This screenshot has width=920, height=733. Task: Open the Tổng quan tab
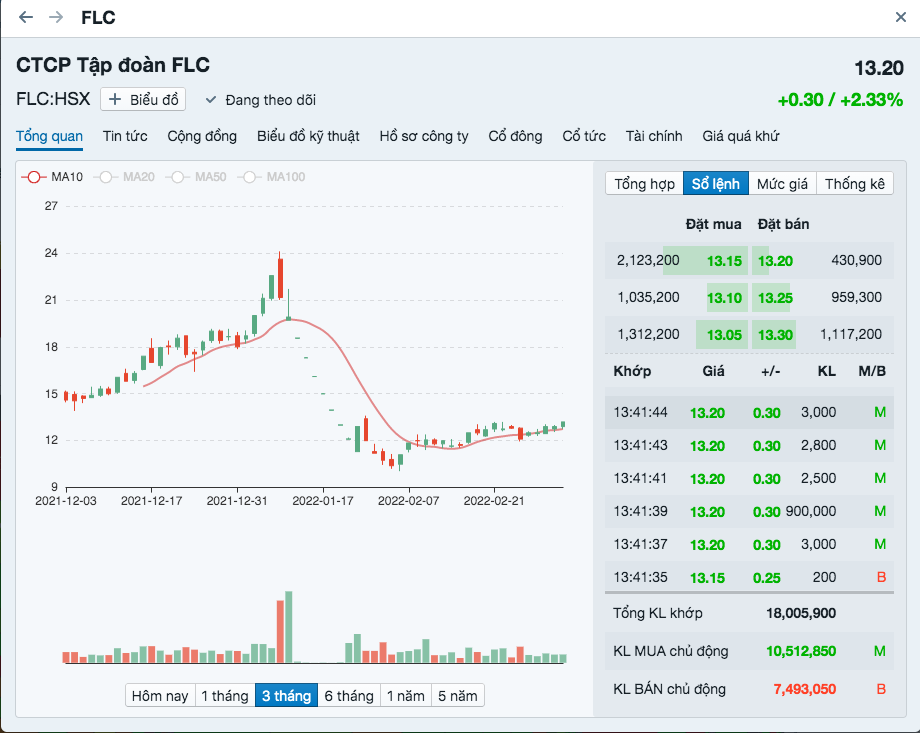click(49, 136)
